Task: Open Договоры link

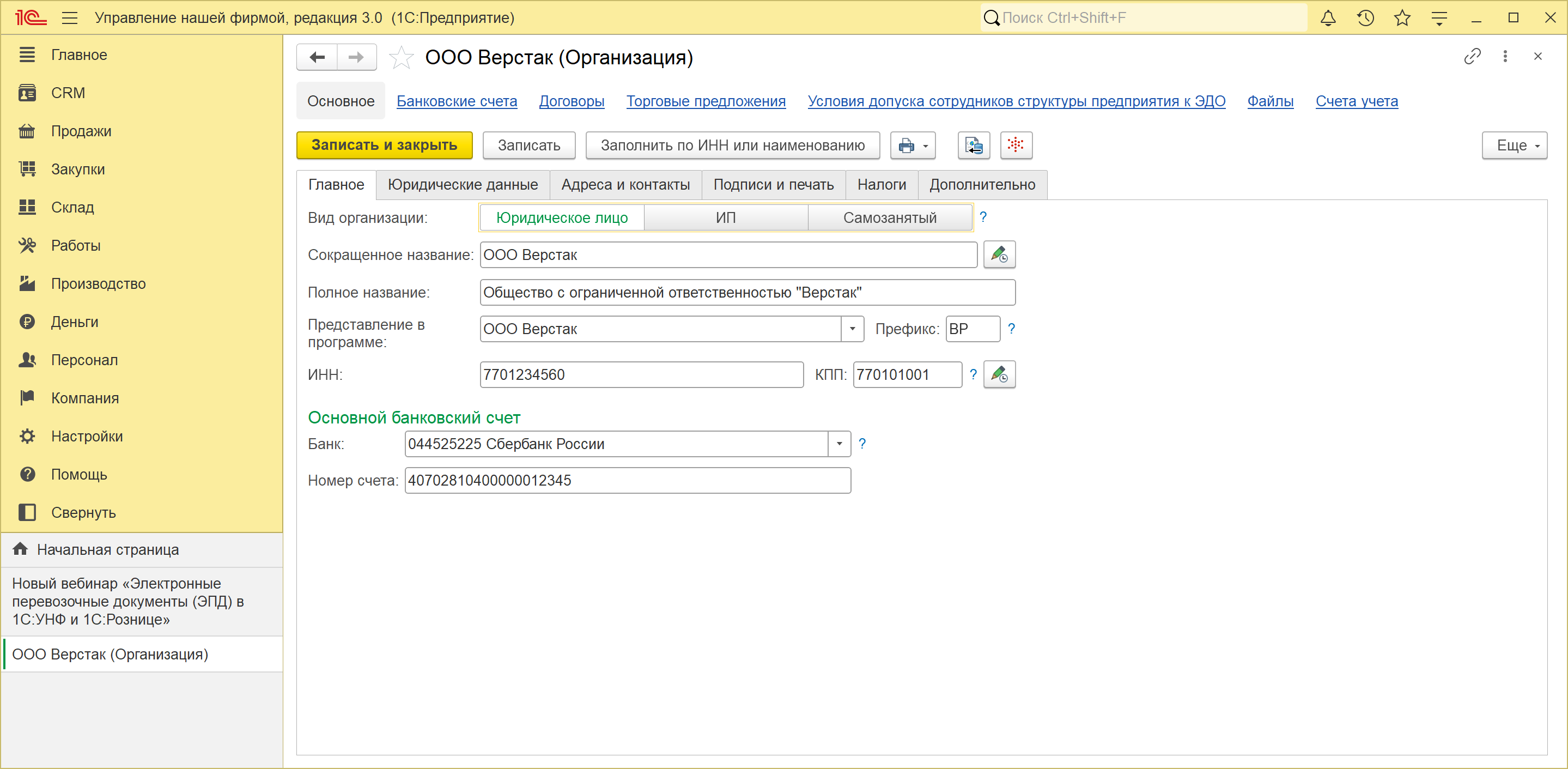Action: click(x=572, y=101)
